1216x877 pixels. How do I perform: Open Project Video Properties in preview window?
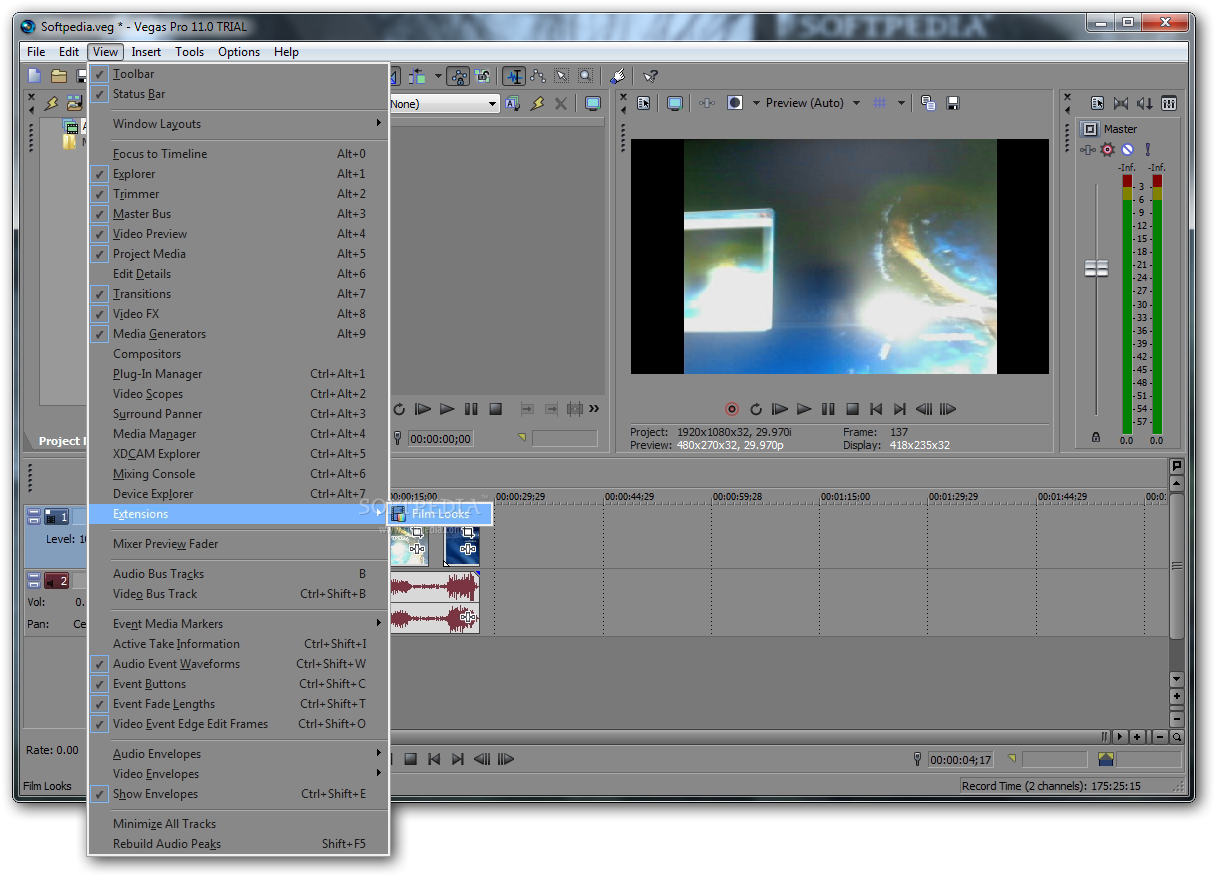pyautogui.click(x=644, y=103)
